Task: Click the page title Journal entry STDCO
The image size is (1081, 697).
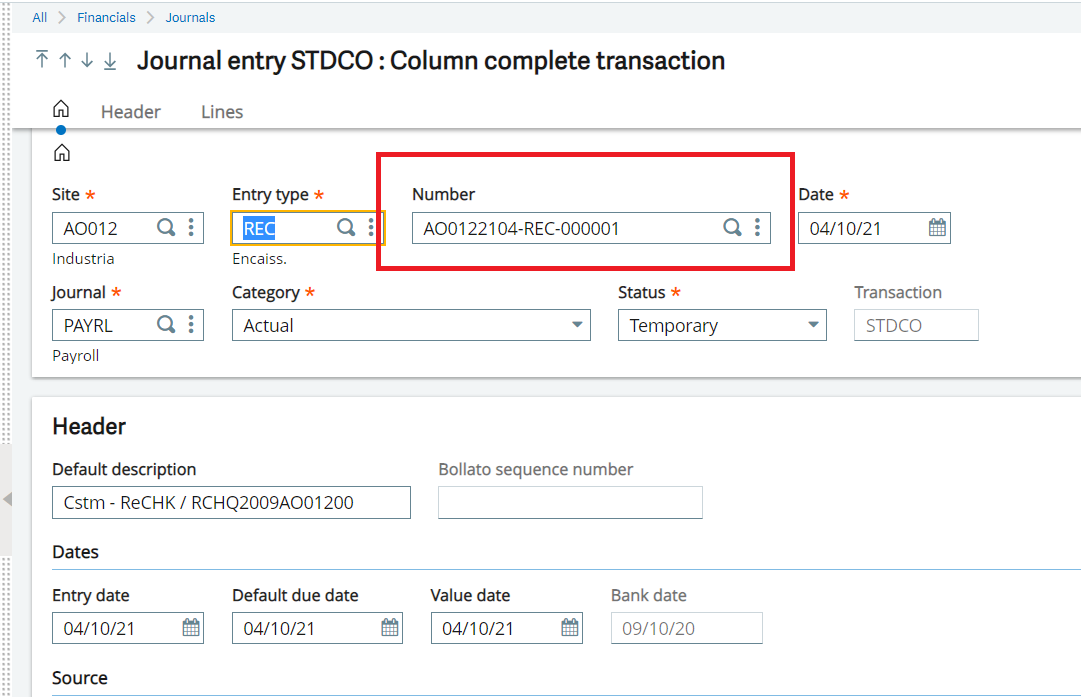Action: tap(431, 61)
